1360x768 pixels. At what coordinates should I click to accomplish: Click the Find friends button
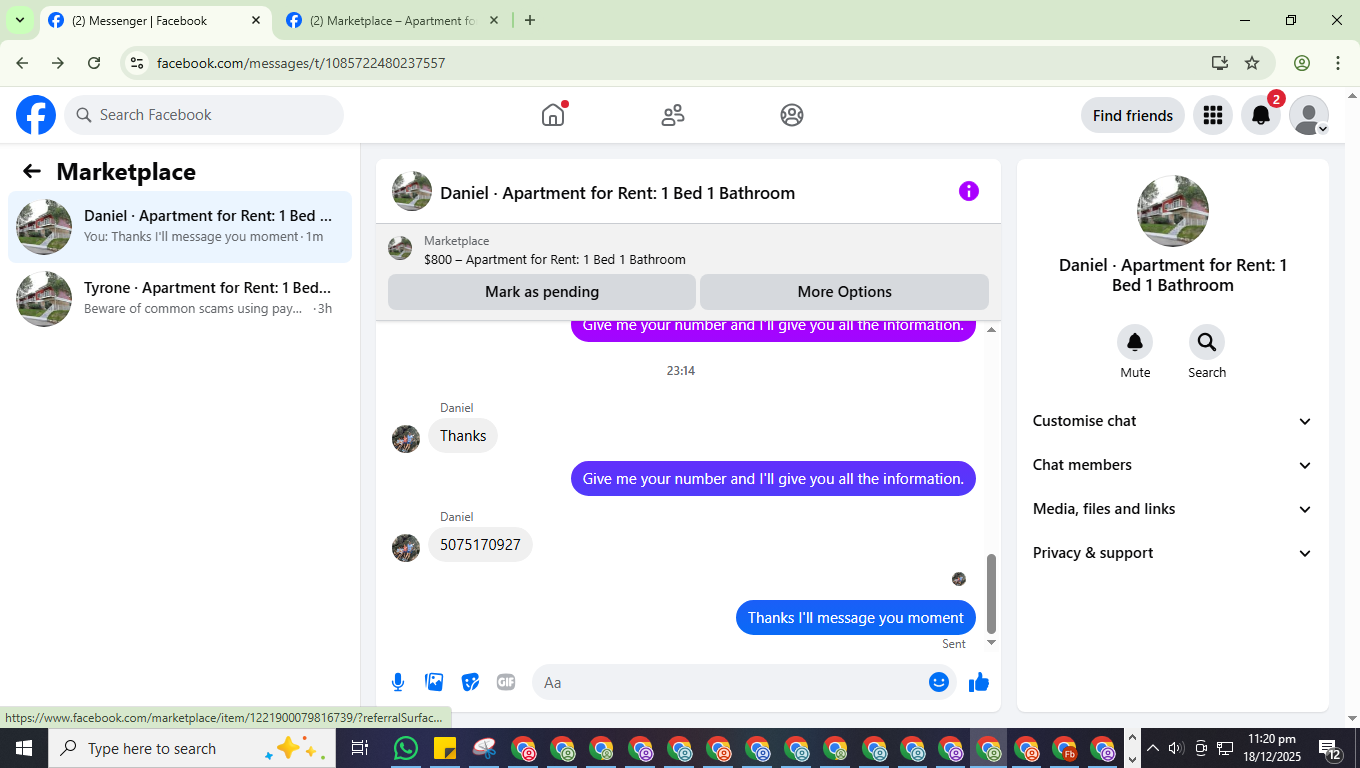coord(1133,115)
